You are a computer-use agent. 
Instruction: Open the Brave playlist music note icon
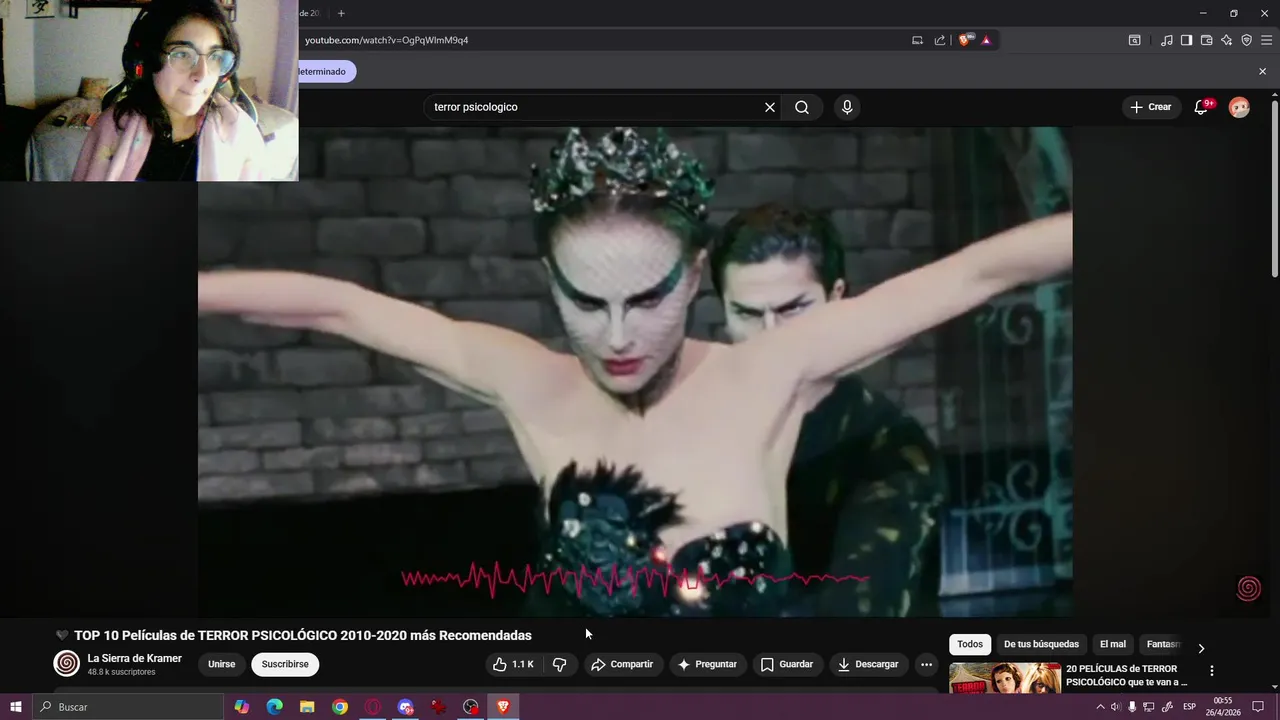point(1167,40)
